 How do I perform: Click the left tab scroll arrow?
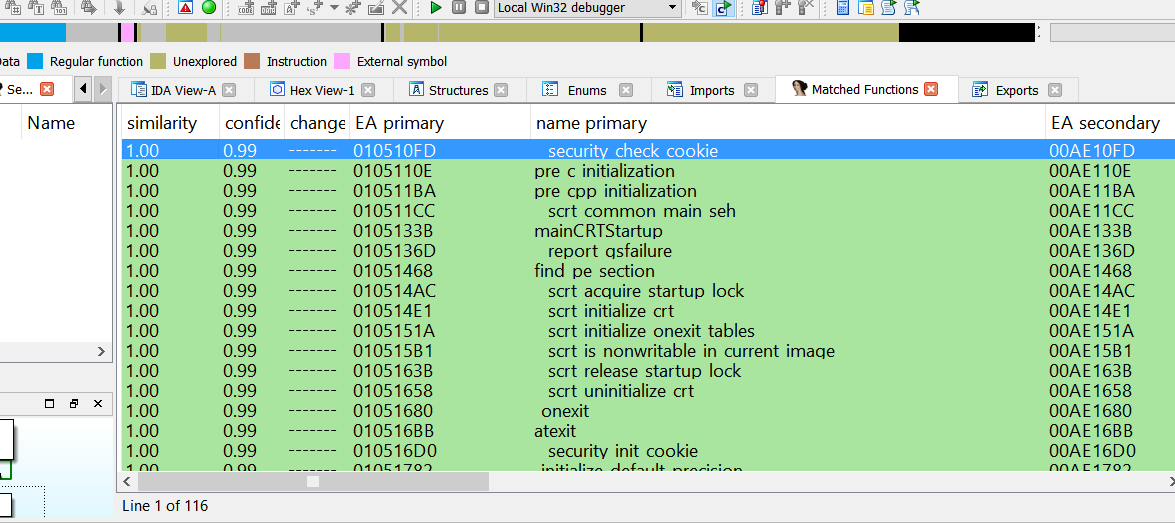83,90
